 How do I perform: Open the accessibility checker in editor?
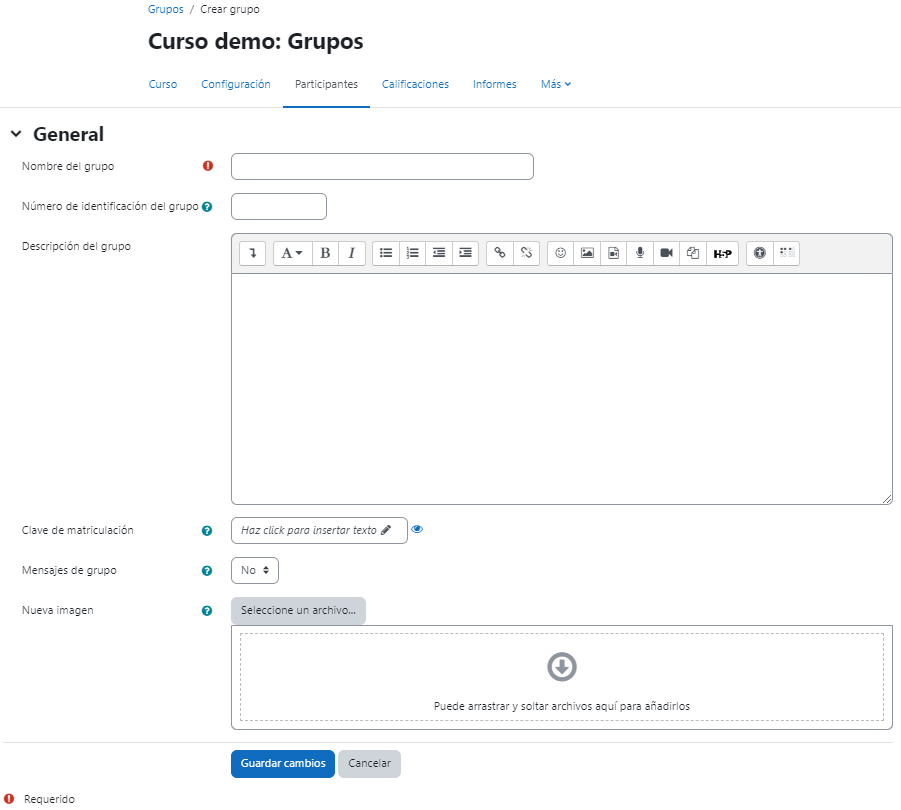pyautogui.click(x=760, y=254)
